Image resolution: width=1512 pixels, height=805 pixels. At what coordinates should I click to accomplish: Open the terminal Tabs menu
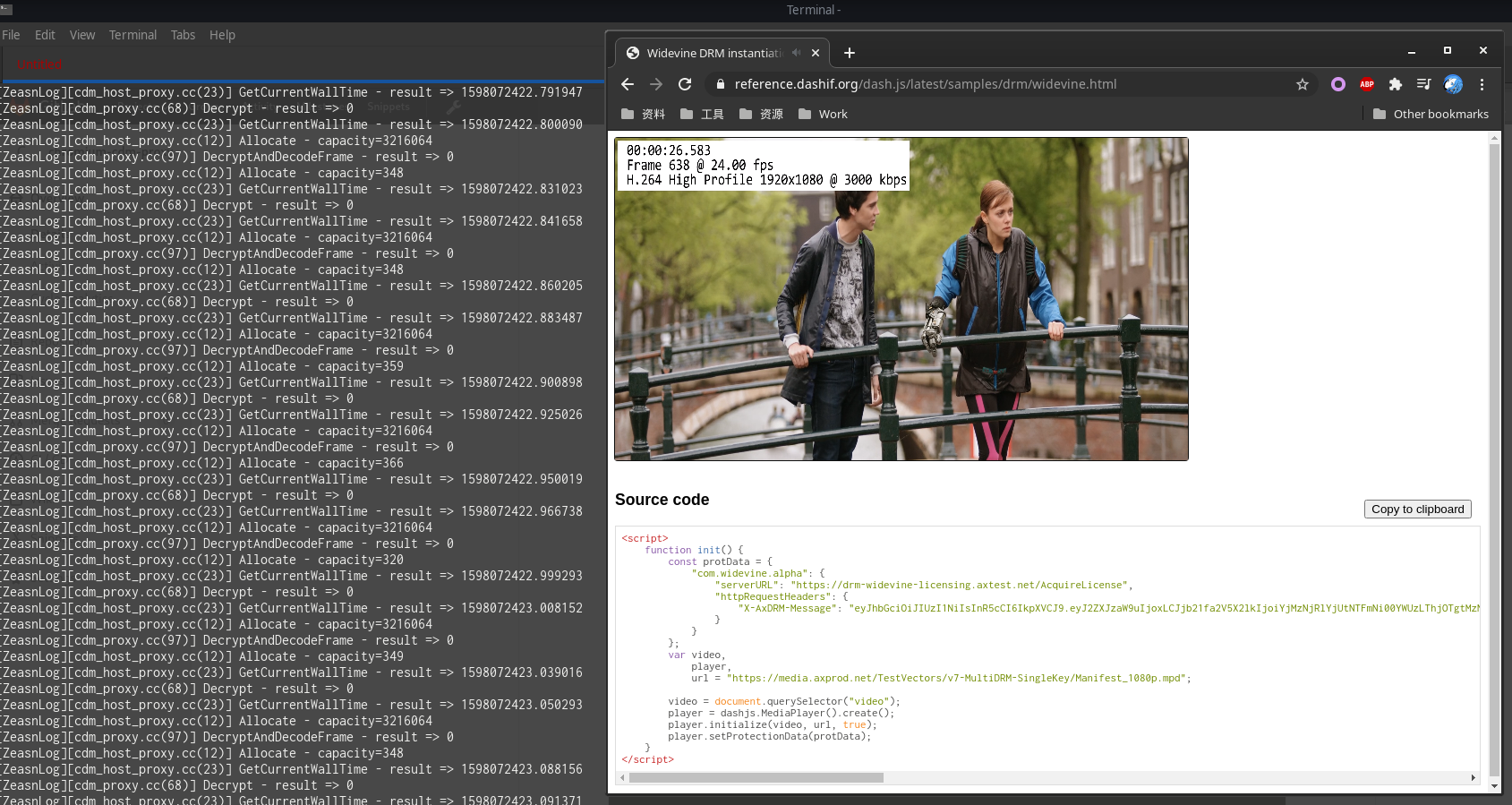pos(183,35)
